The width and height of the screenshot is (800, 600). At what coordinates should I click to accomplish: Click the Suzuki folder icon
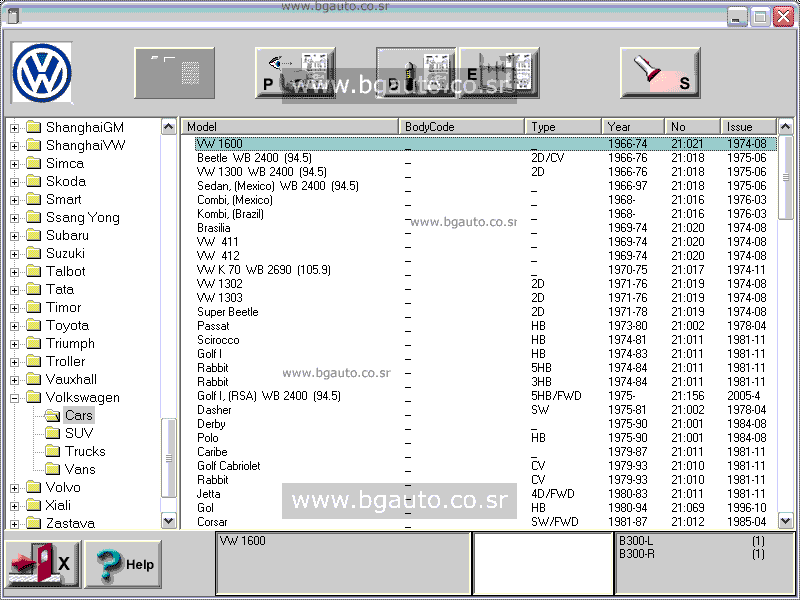34,253
